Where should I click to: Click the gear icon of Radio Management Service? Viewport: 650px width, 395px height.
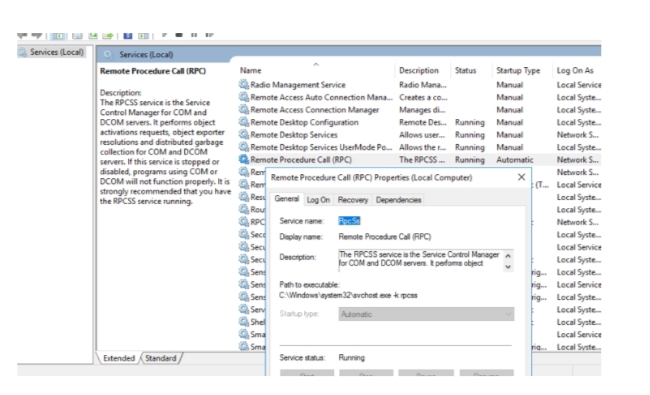[244, 85]
